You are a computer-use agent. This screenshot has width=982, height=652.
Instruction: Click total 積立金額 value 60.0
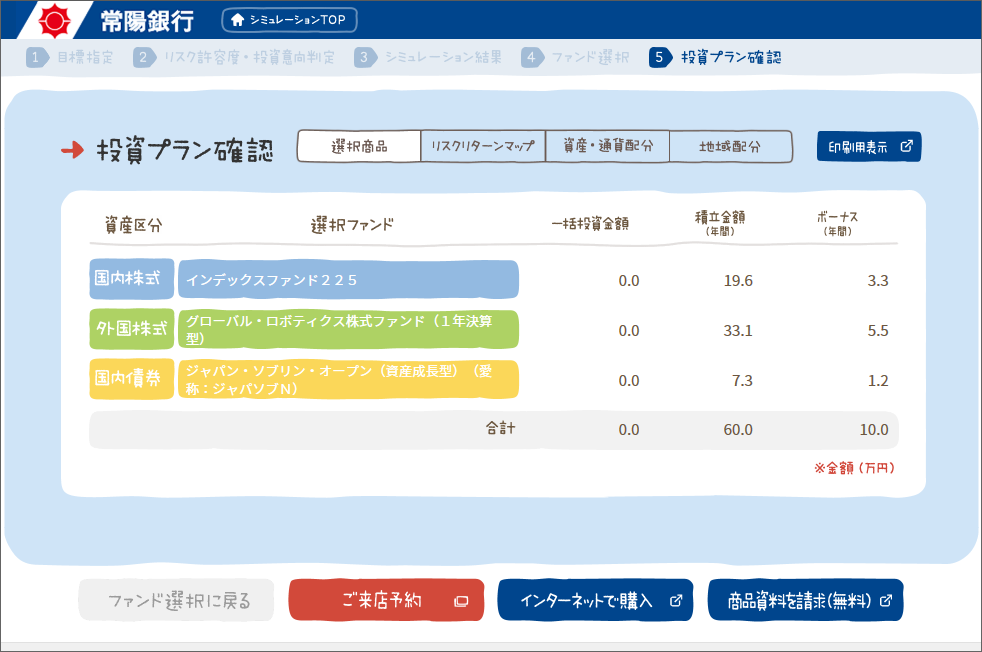coord(738,430)
